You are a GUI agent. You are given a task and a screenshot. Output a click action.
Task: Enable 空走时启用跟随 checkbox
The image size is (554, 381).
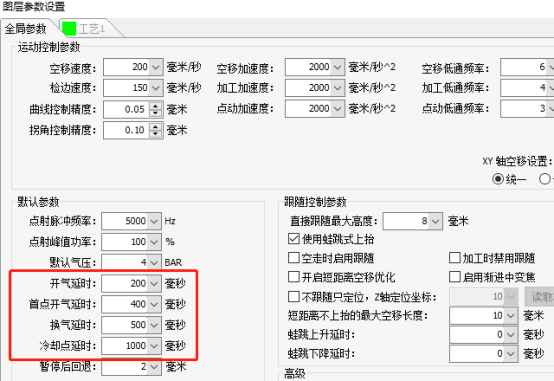click(294, 258)
